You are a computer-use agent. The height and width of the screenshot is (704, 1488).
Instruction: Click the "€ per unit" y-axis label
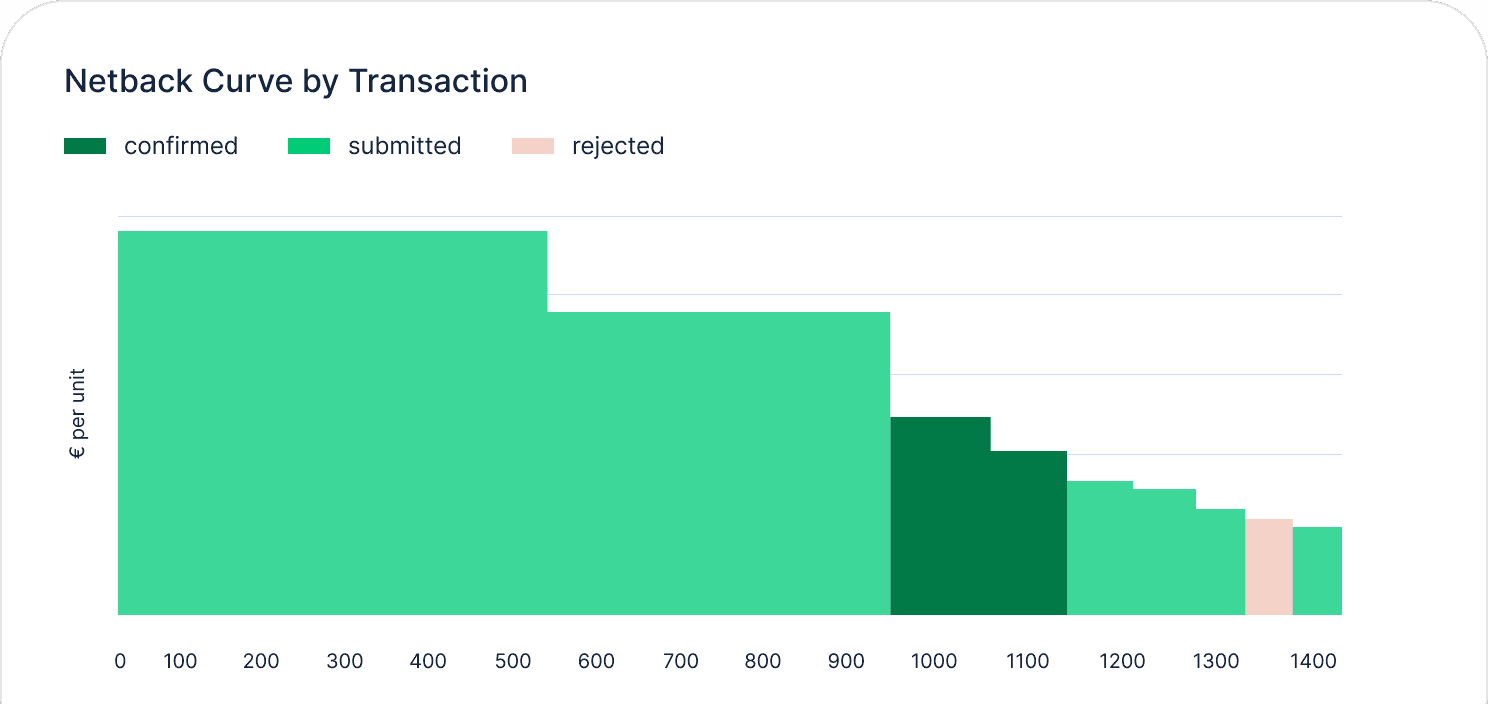tap(77, 414)
